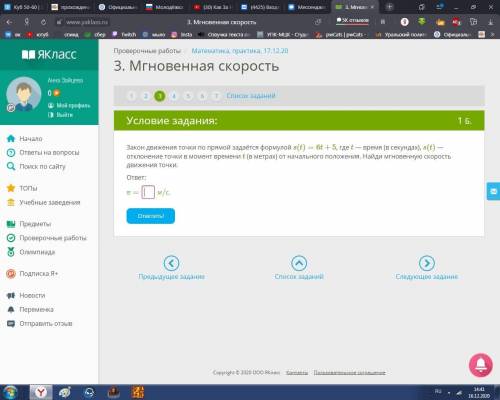Click the taskbar clock
This screenshot has width=500, height=400.
point(479,392)
